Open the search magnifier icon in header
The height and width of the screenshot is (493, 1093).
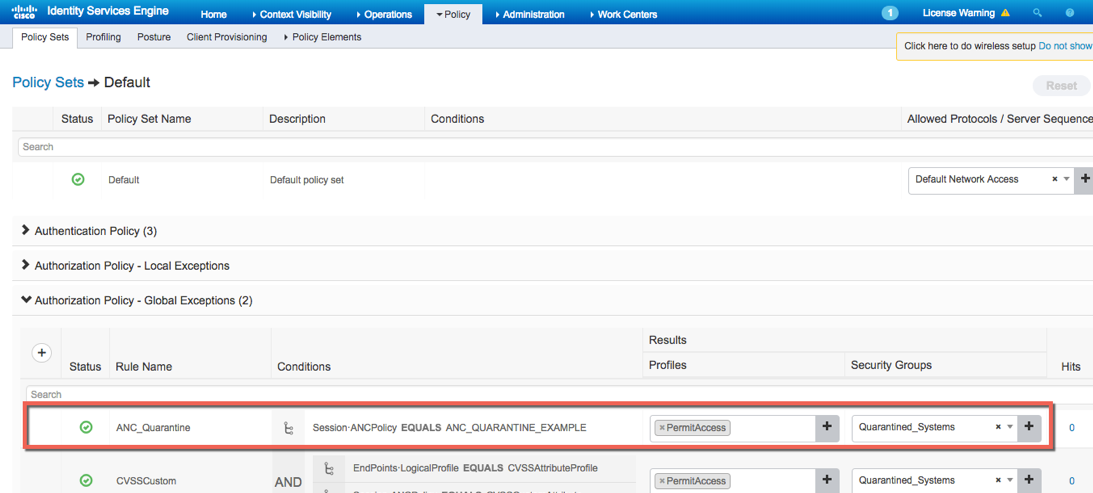tap(1037, 13)
